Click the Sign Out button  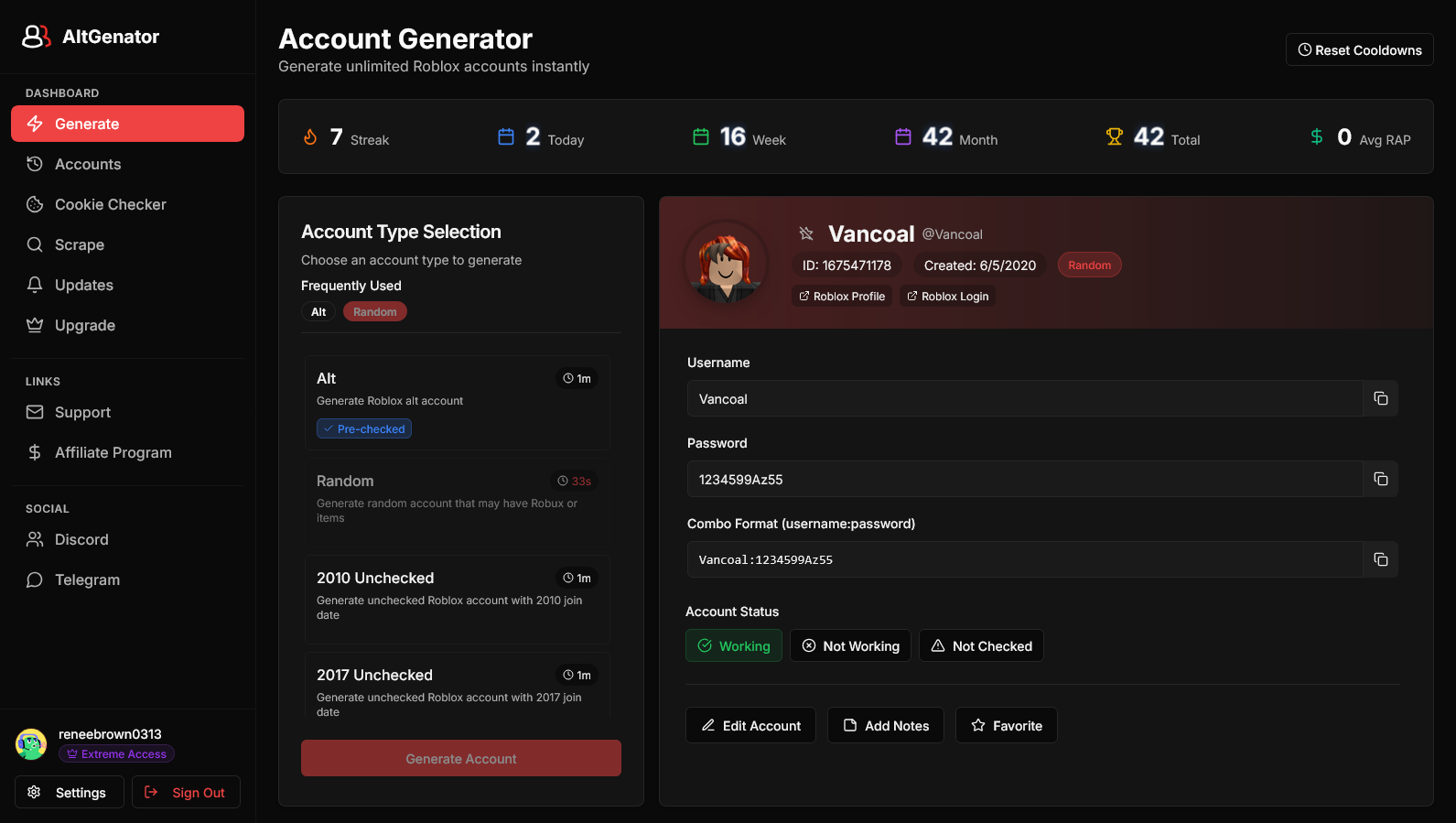tap(186, 792)
